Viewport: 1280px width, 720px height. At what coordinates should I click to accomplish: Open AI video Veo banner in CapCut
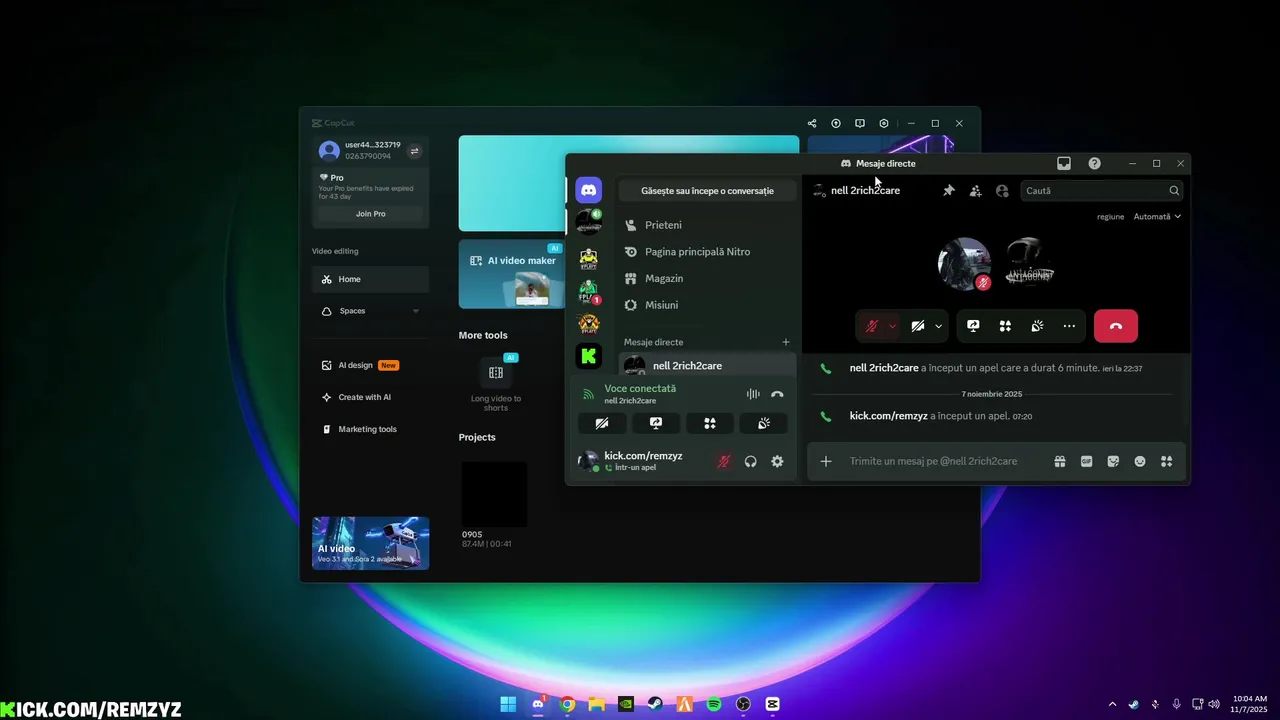click(x=371, y=543)
